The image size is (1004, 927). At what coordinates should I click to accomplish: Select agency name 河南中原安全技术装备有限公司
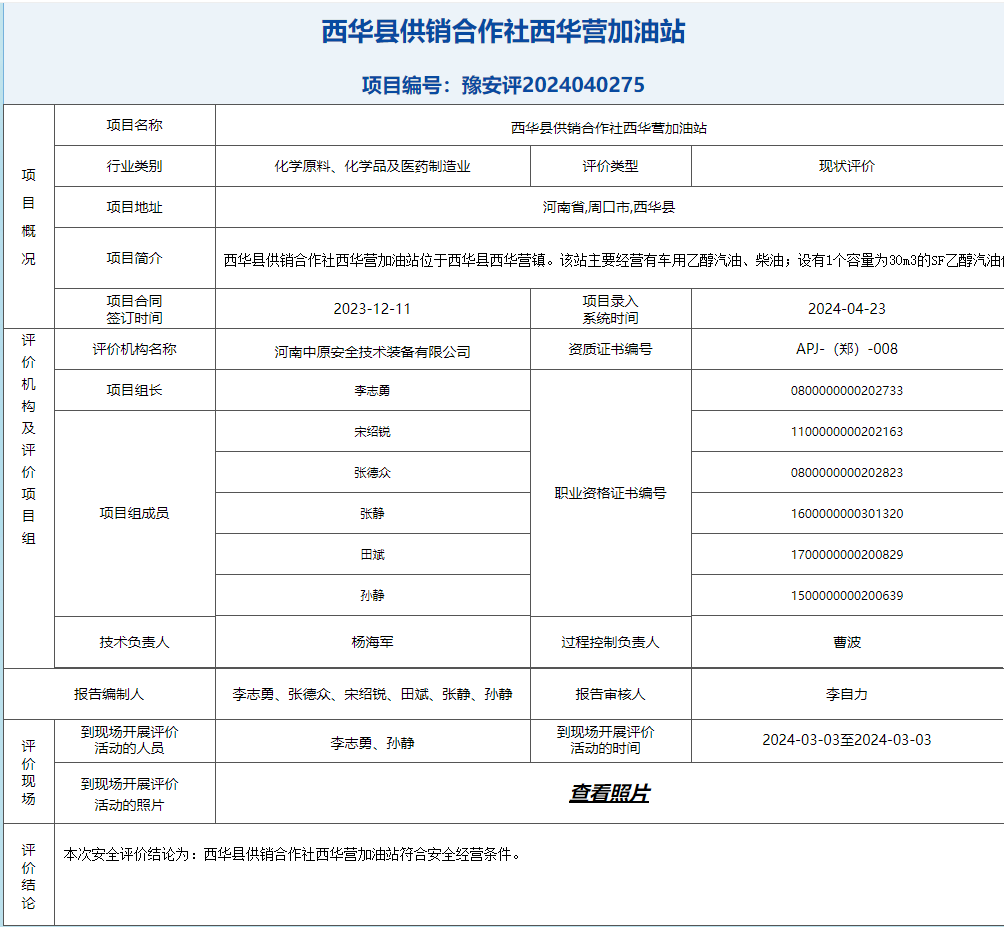373,352
